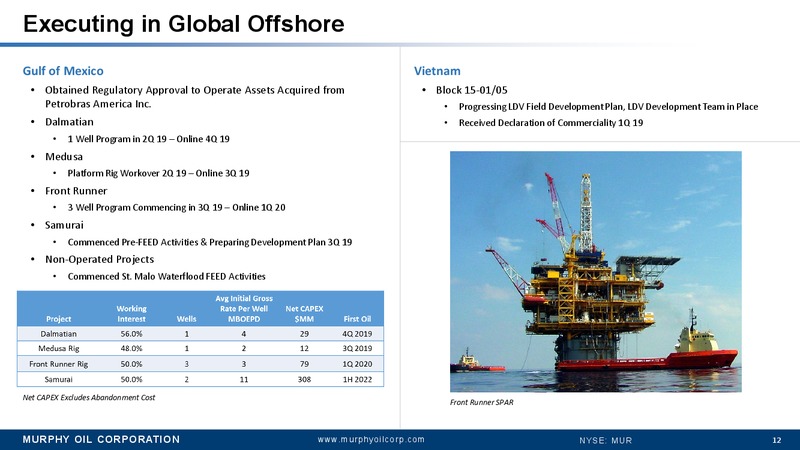800x450 pixels.
Task: Click the 'Front Runner' bullet heading
Action: pos(76,191)
